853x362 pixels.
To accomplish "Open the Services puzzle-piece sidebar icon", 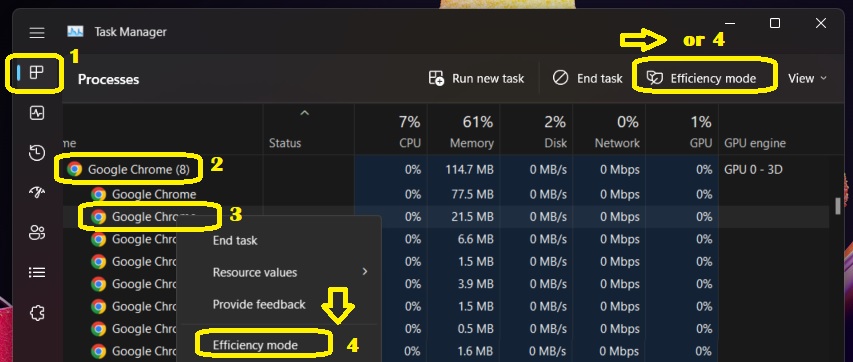I will 36,313.
